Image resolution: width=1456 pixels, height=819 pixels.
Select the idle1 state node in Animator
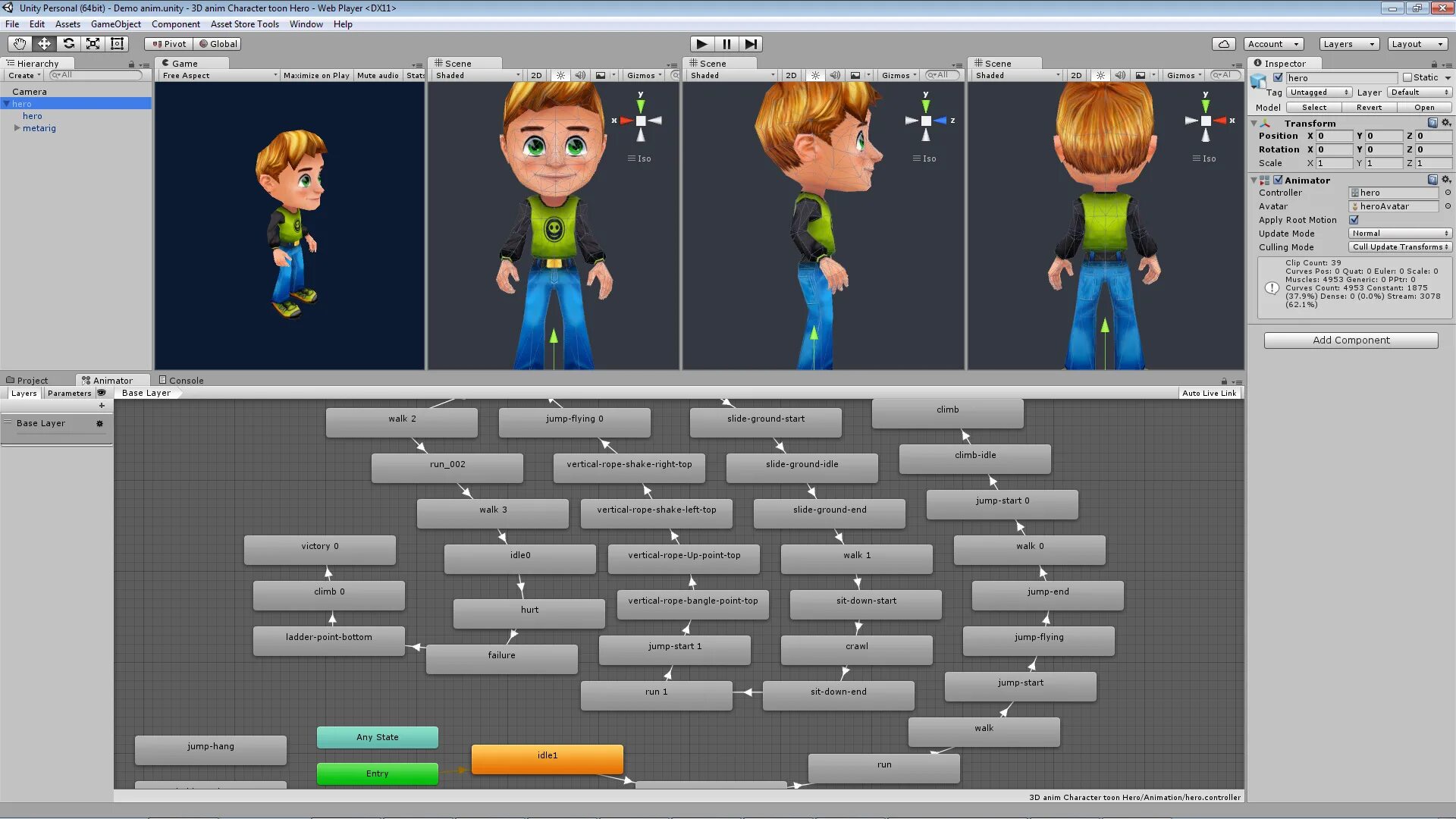tap(548, 755)
